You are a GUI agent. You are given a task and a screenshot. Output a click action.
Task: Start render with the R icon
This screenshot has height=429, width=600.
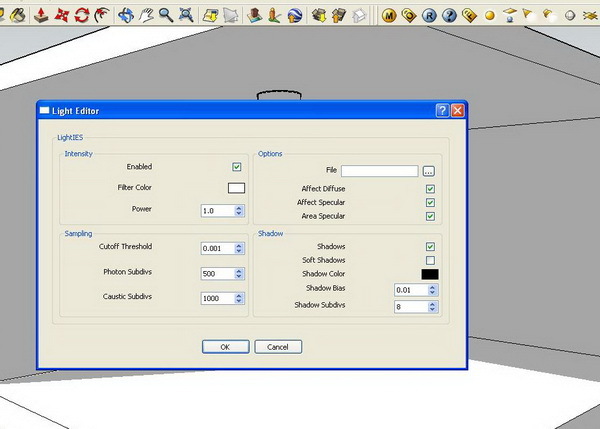coord(429,16)
